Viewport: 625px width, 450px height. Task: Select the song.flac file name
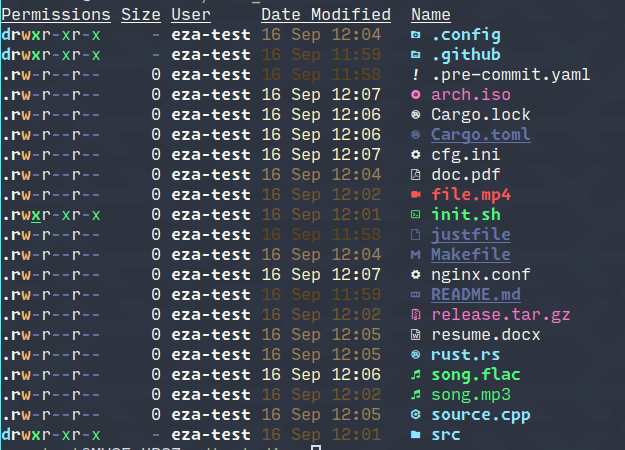click(476, 375)
